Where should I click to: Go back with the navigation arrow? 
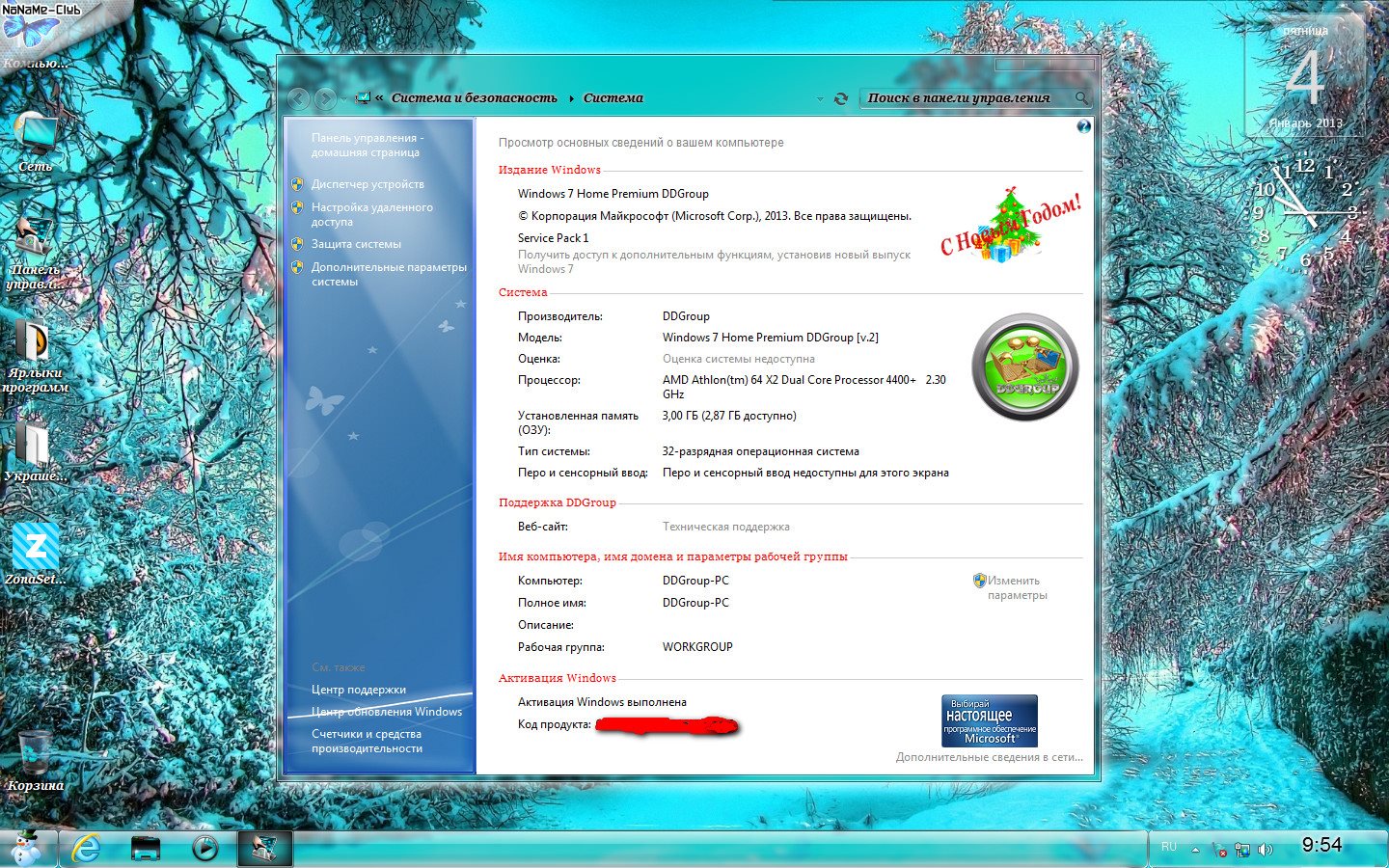click(x=299, y=98)
